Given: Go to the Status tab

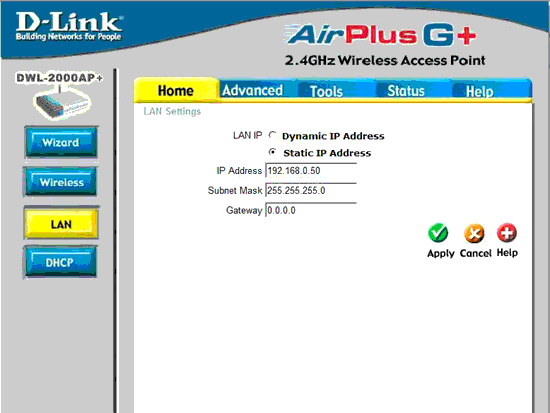Looking at the screenshot, I should tap(406, 91).
